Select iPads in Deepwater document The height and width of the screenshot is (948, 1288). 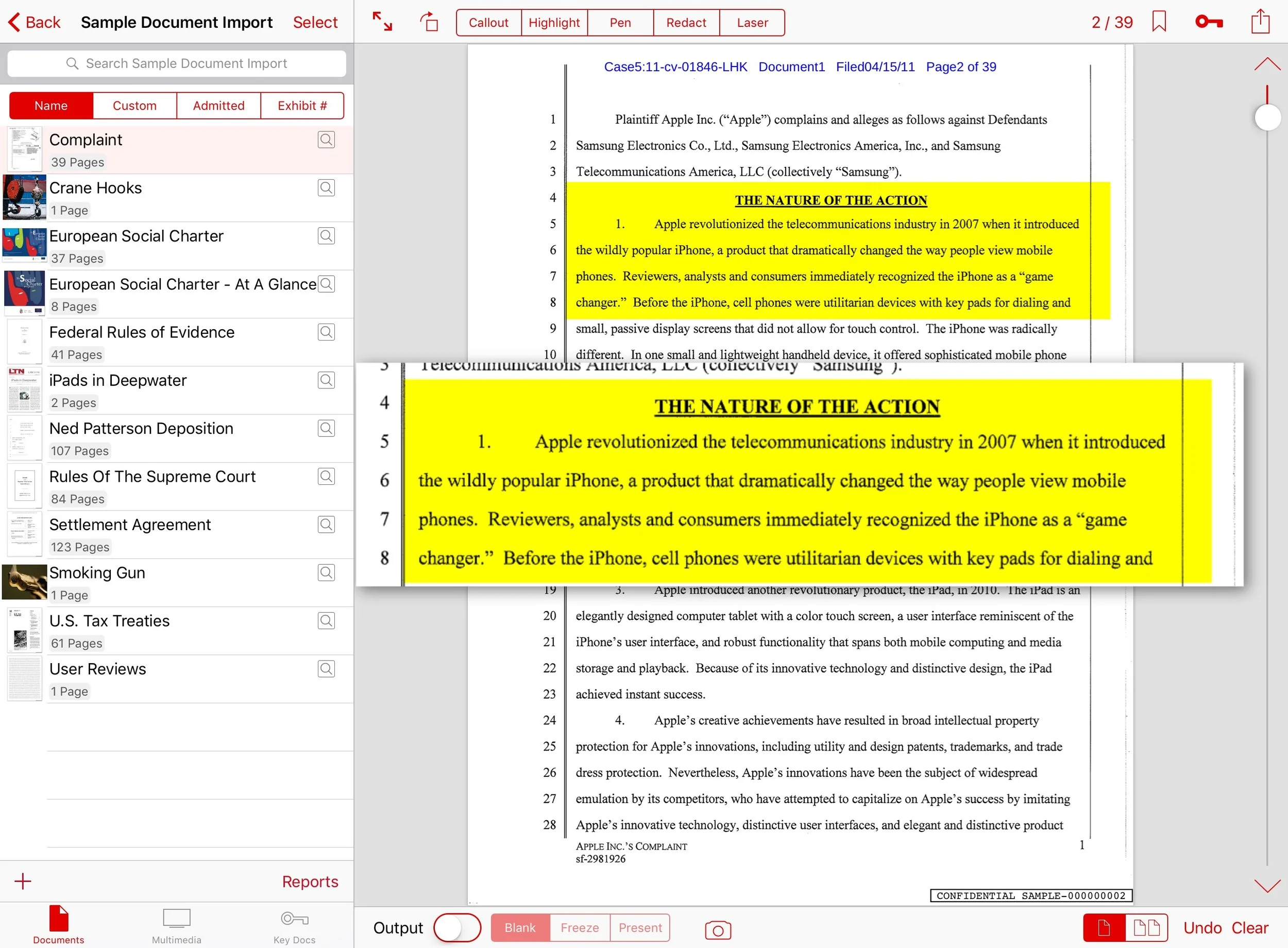coord(177,390)
